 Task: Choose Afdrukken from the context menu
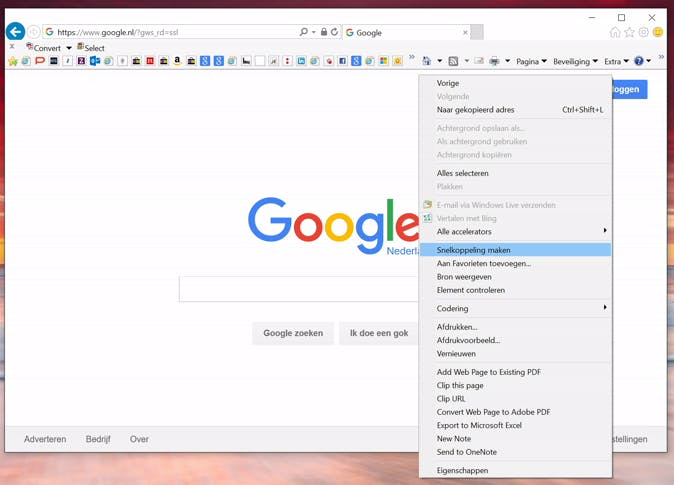pyautogui.click(x=515, y=327)
